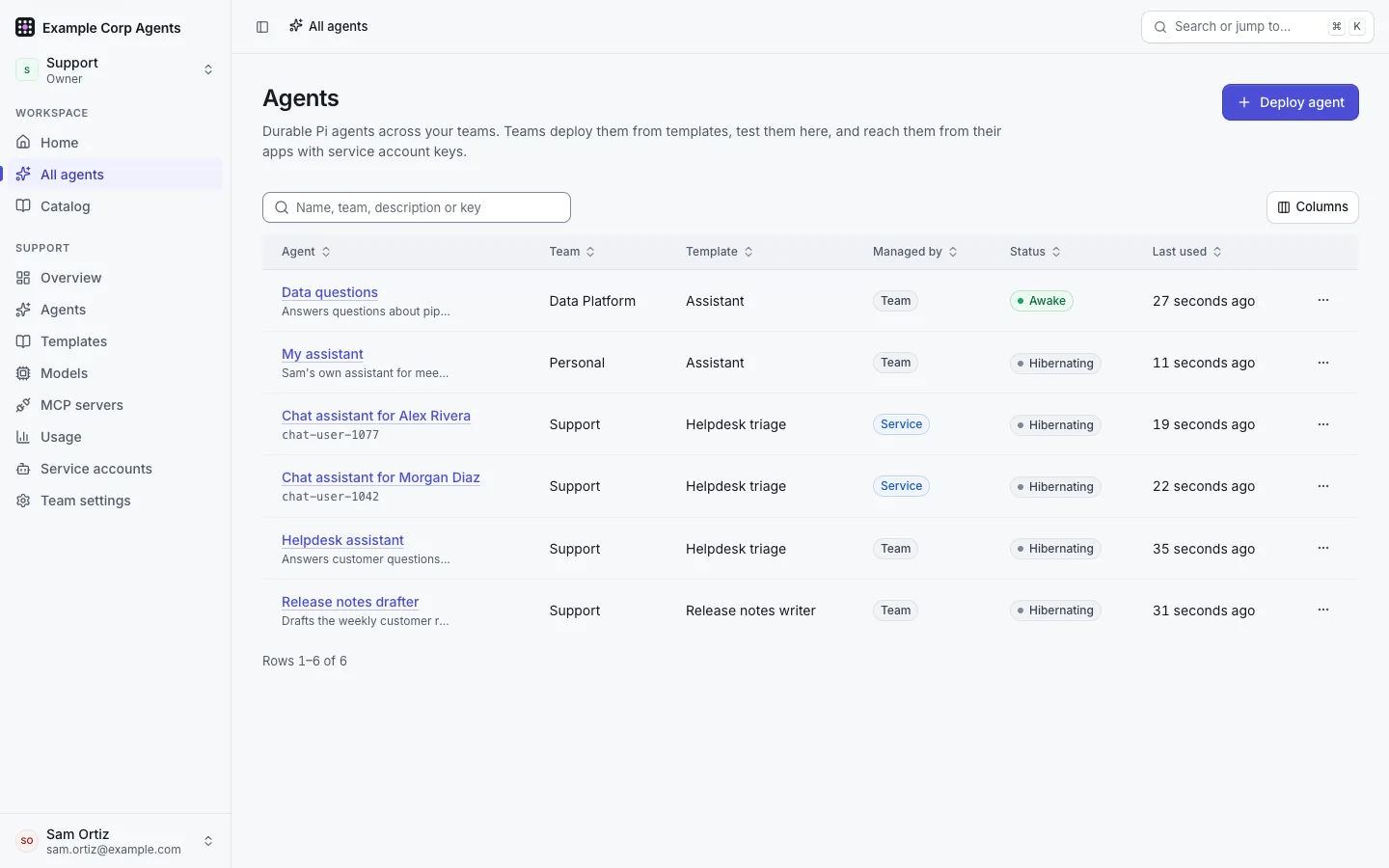The image size is (1389, 868).
Task: Sort the table by Status column
Action: tap(1035, 252)
